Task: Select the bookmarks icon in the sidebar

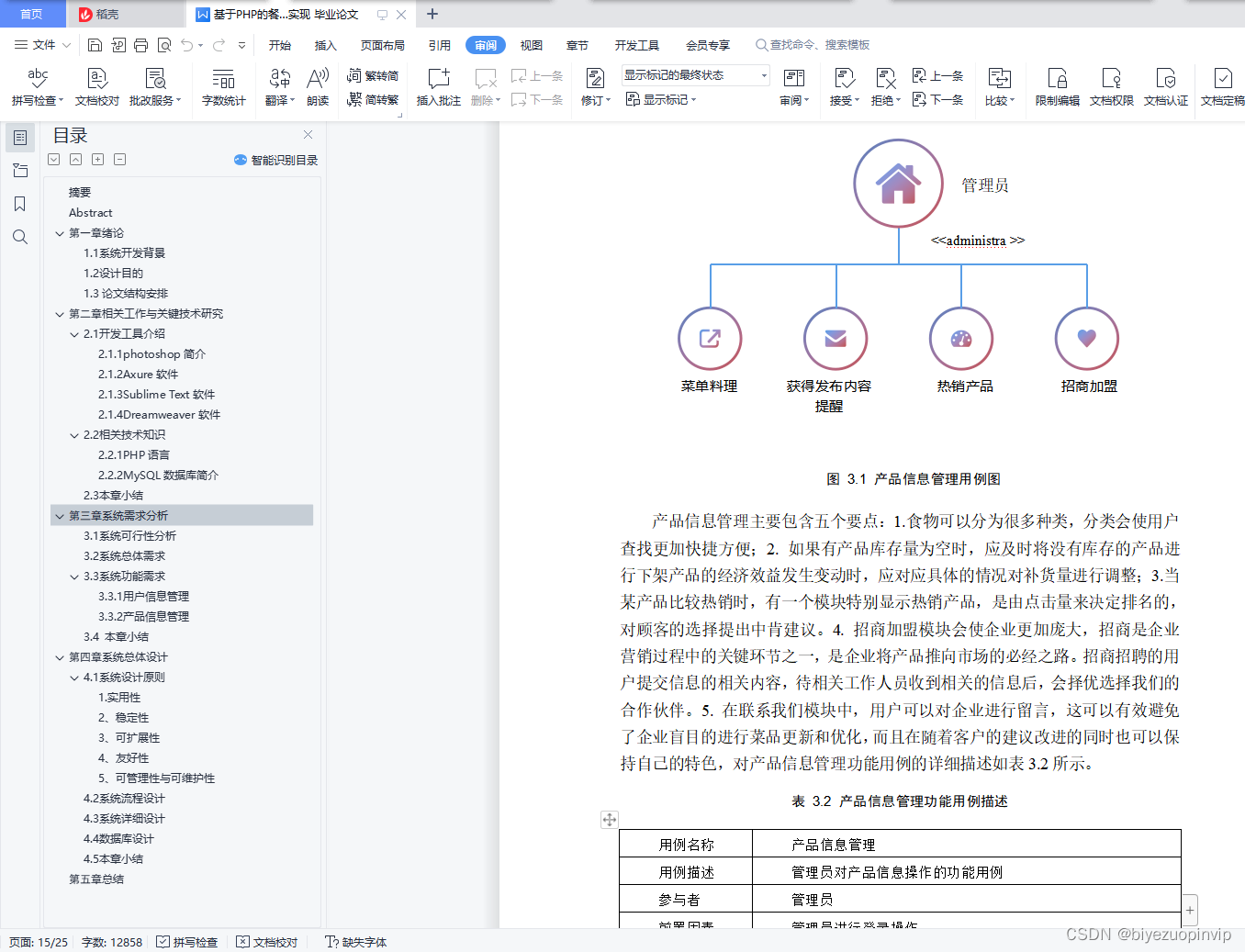Action: tap(19, 204)
